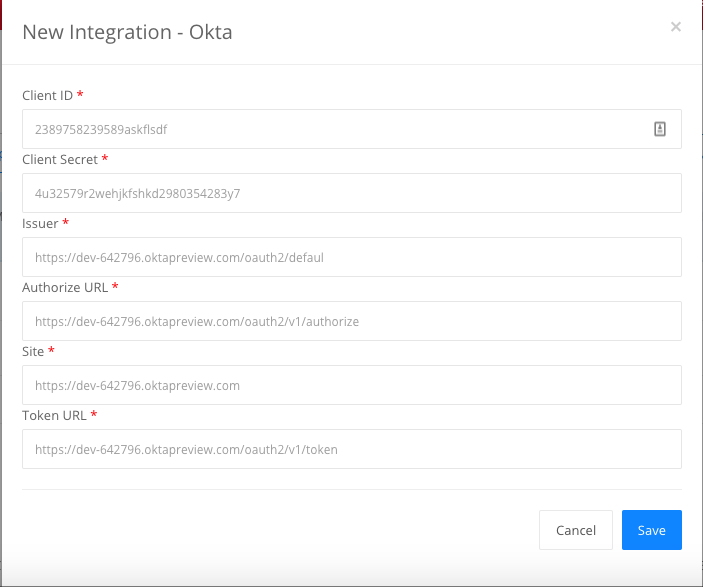
Task: Cancel the new Okta integration
Action: click(x=576, y=530)
